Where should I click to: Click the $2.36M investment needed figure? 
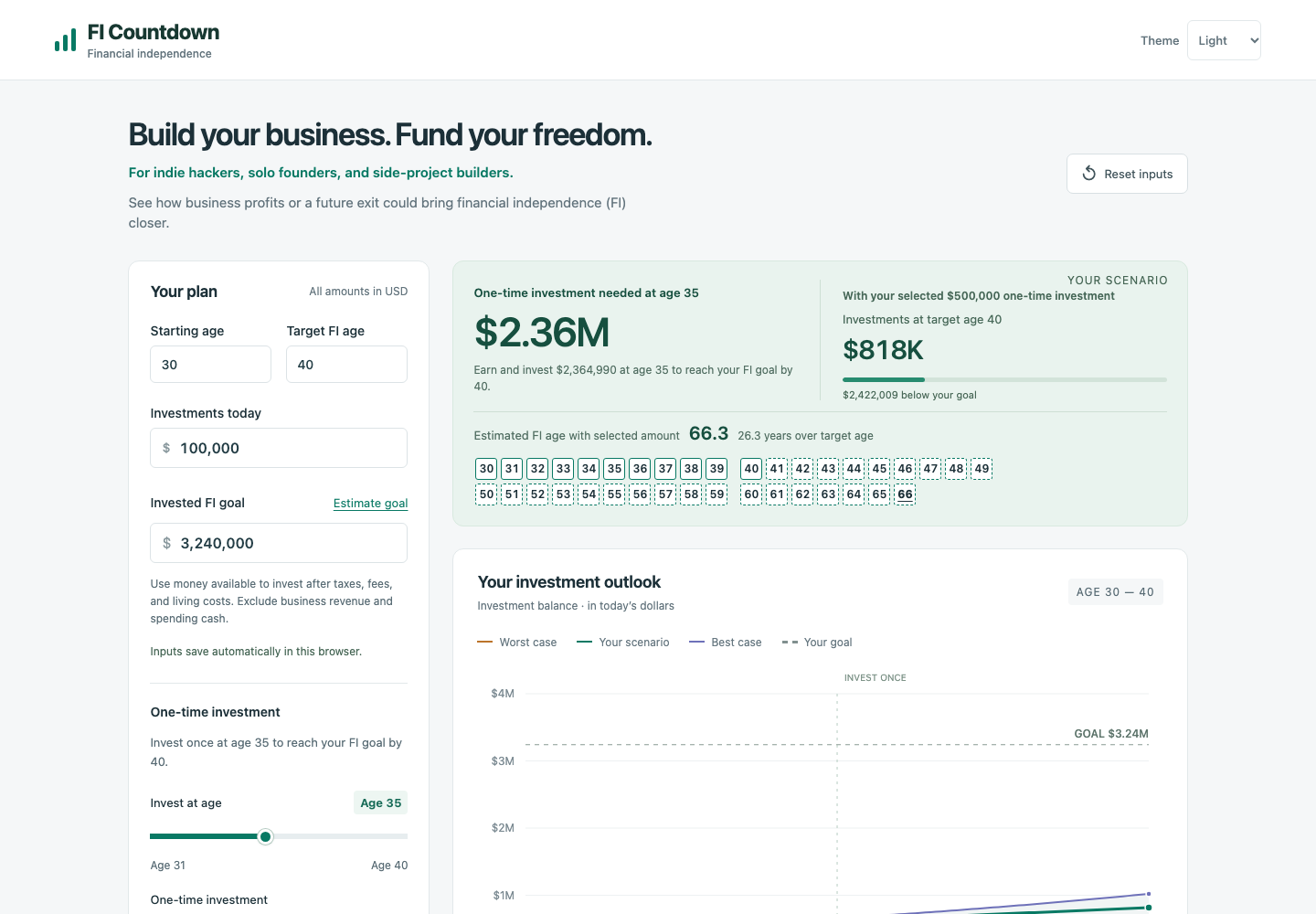pyautogui.click(x=542, y=333)
